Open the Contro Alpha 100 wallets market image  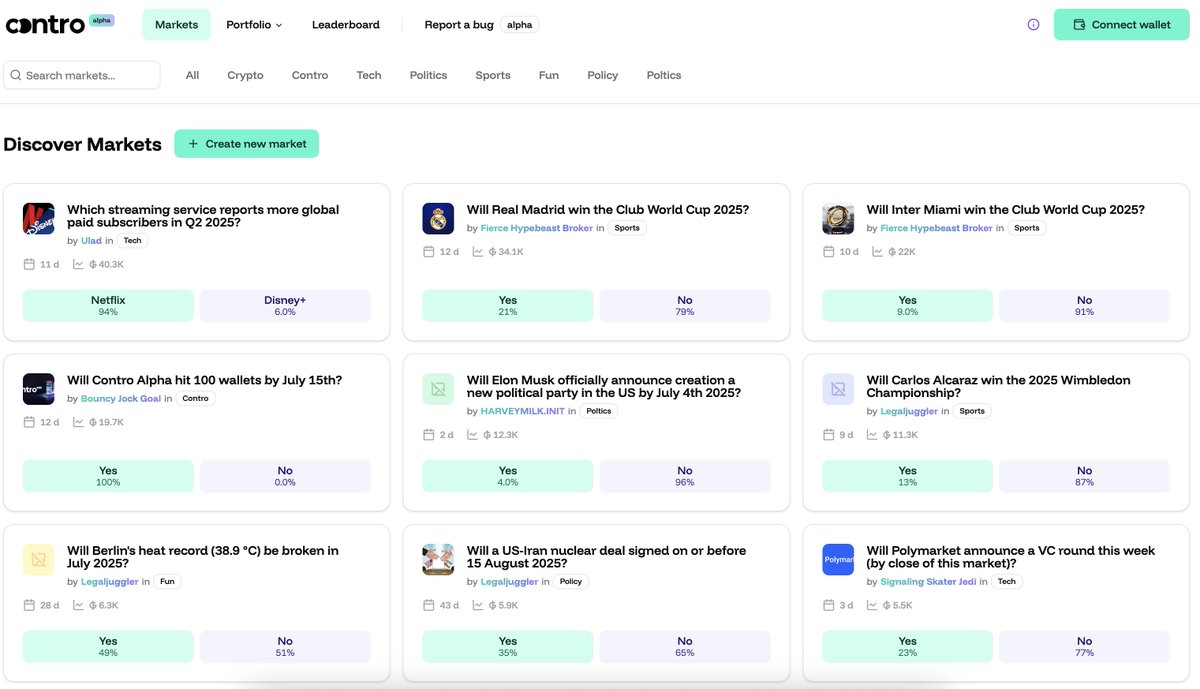[39, 389]
